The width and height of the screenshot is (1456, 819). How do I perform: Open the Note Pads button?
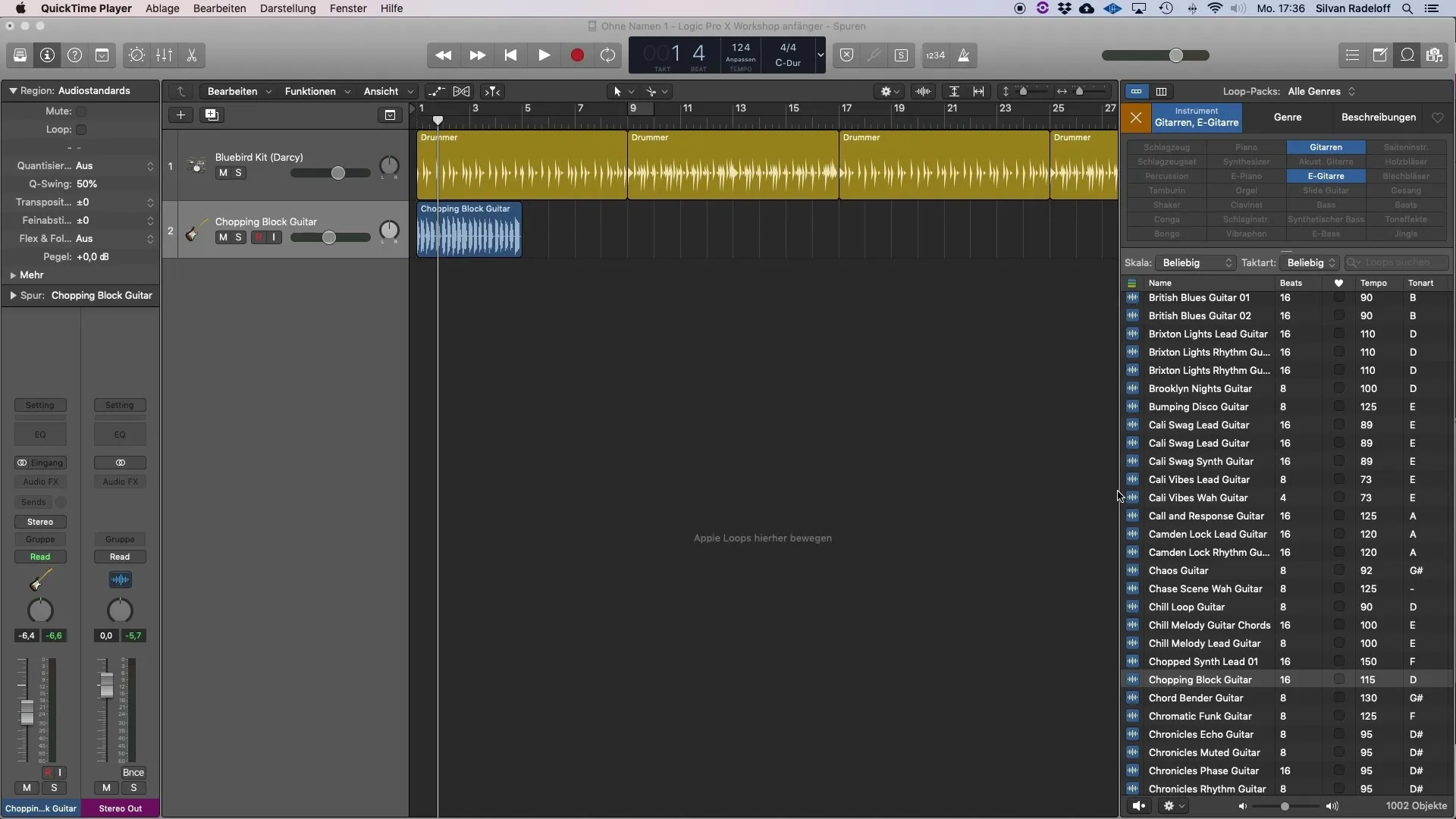coord(1380,55)
